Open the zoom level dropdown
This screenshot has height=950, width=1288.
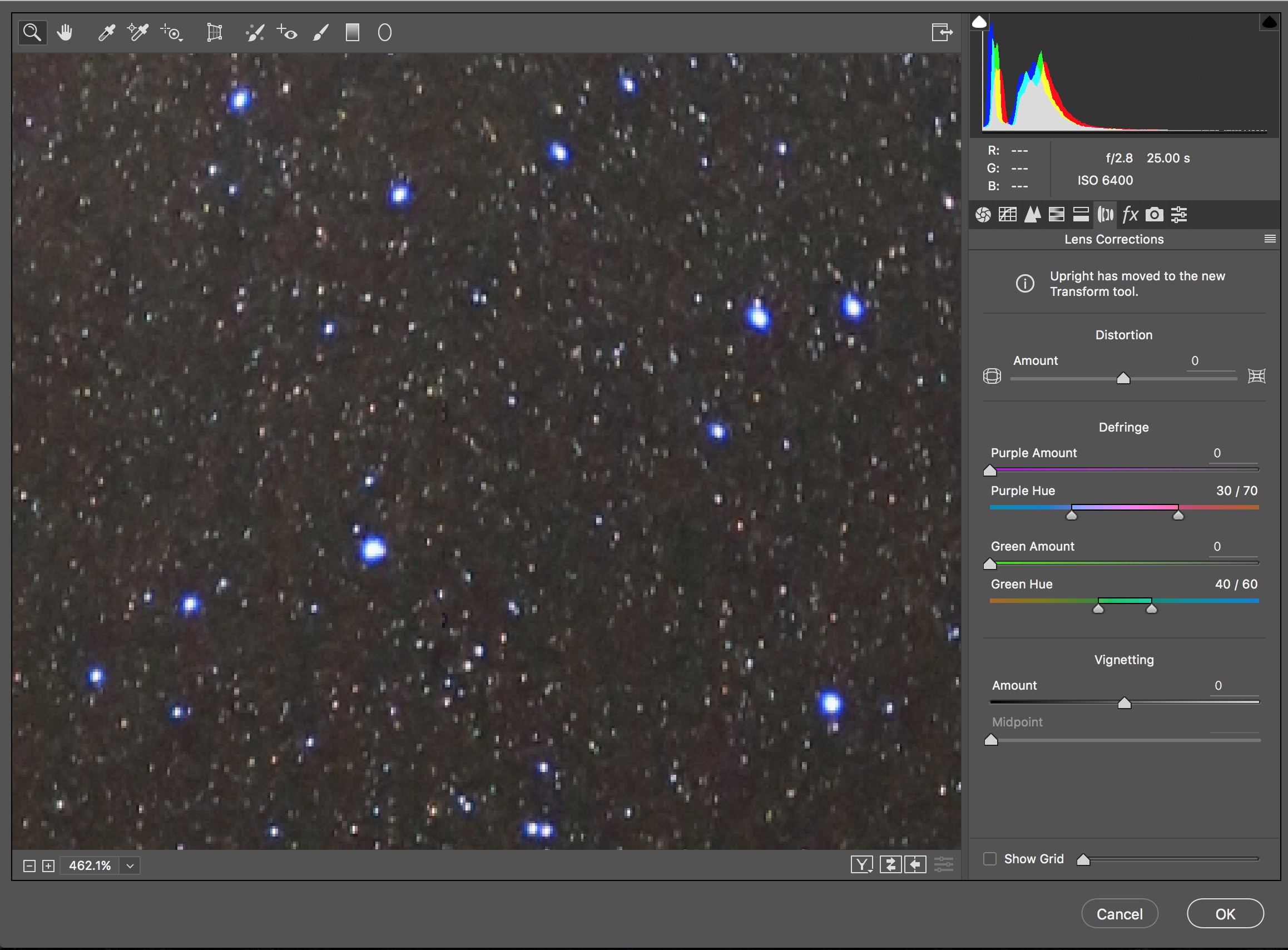click(130, 866)
